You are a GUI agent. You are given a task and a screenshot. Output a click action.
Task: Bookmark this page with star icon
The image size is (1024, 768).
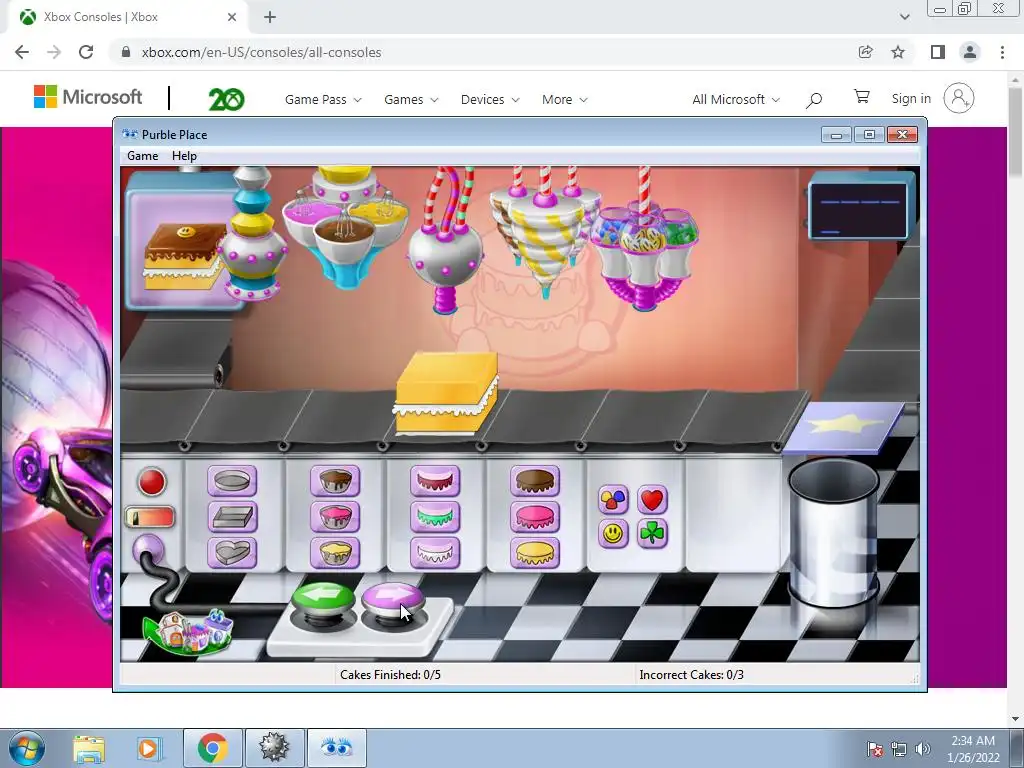coord(898,52)
